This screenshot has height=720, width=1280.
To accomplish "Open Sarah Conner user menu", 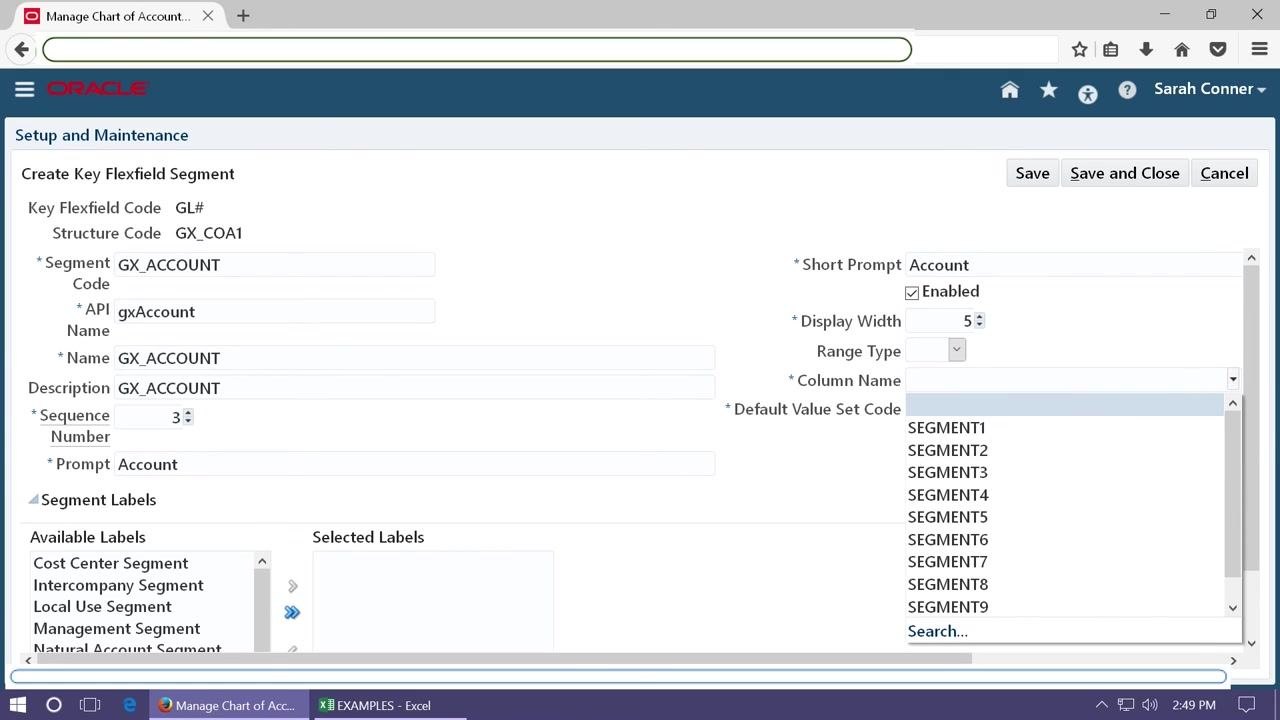I will (x=1210, y=89).
